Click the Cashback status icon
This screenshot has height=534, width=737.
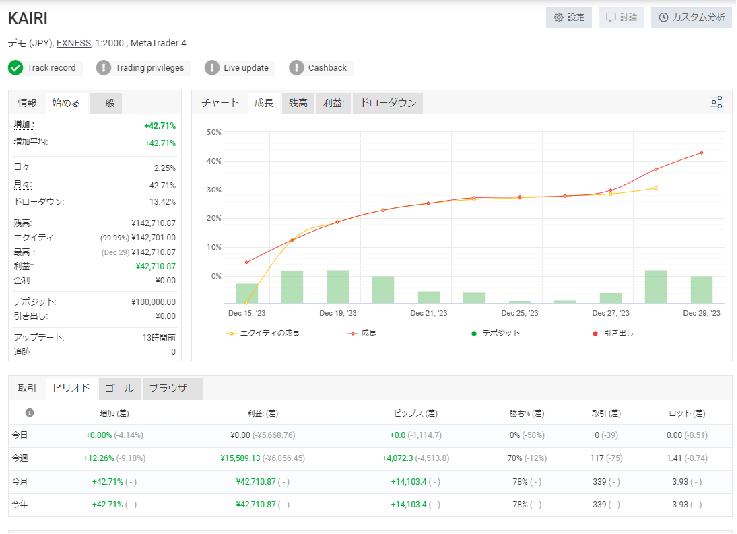click(297, 68)
